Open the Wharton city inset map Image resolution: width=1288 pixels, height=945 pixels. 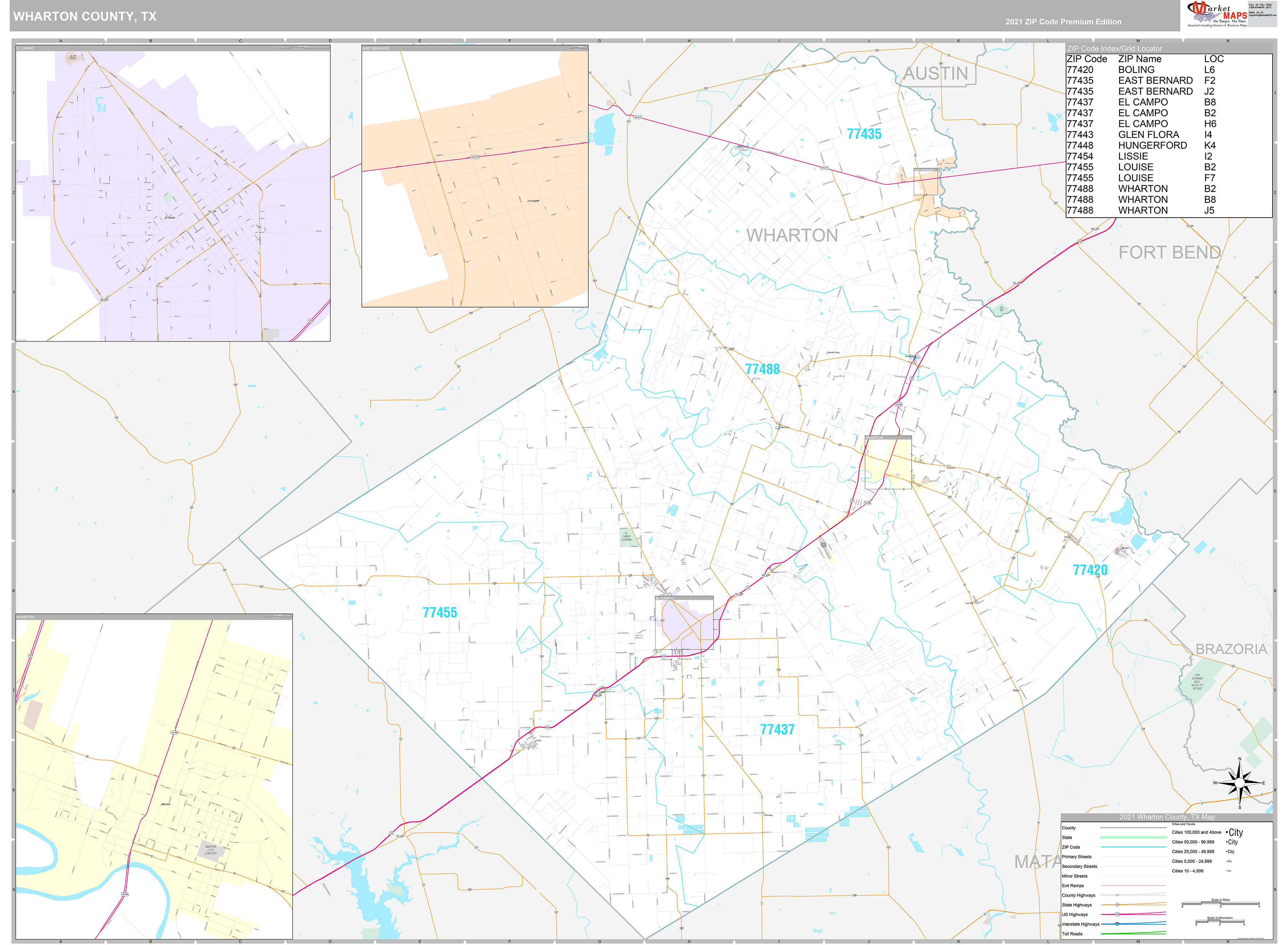(154, 777)
